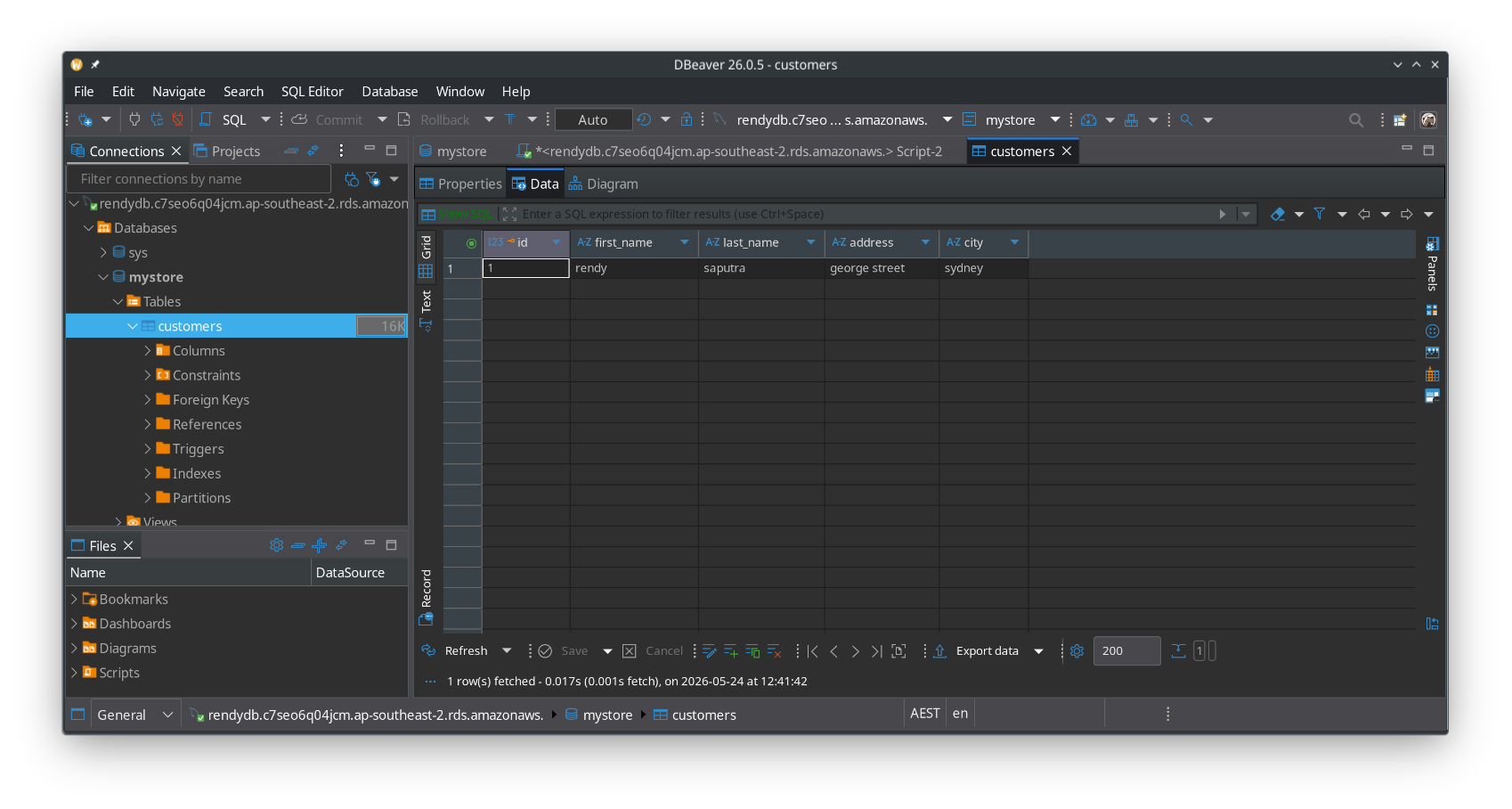Click the delete row icon
1512x809 pixels.
[x=774, y=651]
